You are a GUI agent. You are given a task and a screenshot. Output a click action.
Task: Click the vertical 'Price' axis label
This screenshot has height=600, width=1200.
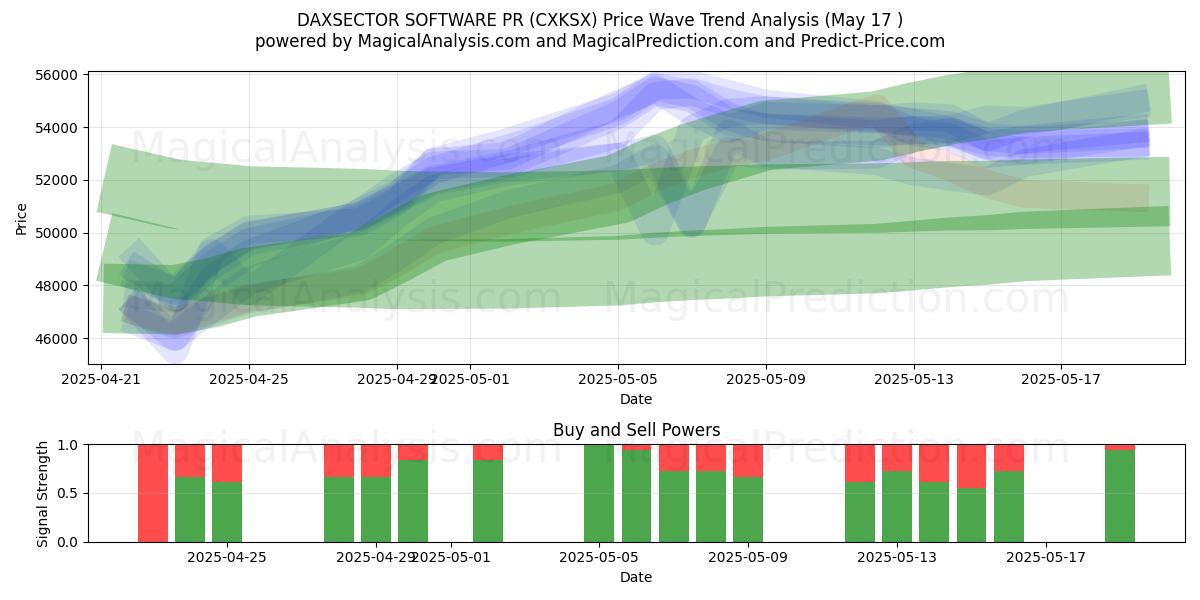22,218
